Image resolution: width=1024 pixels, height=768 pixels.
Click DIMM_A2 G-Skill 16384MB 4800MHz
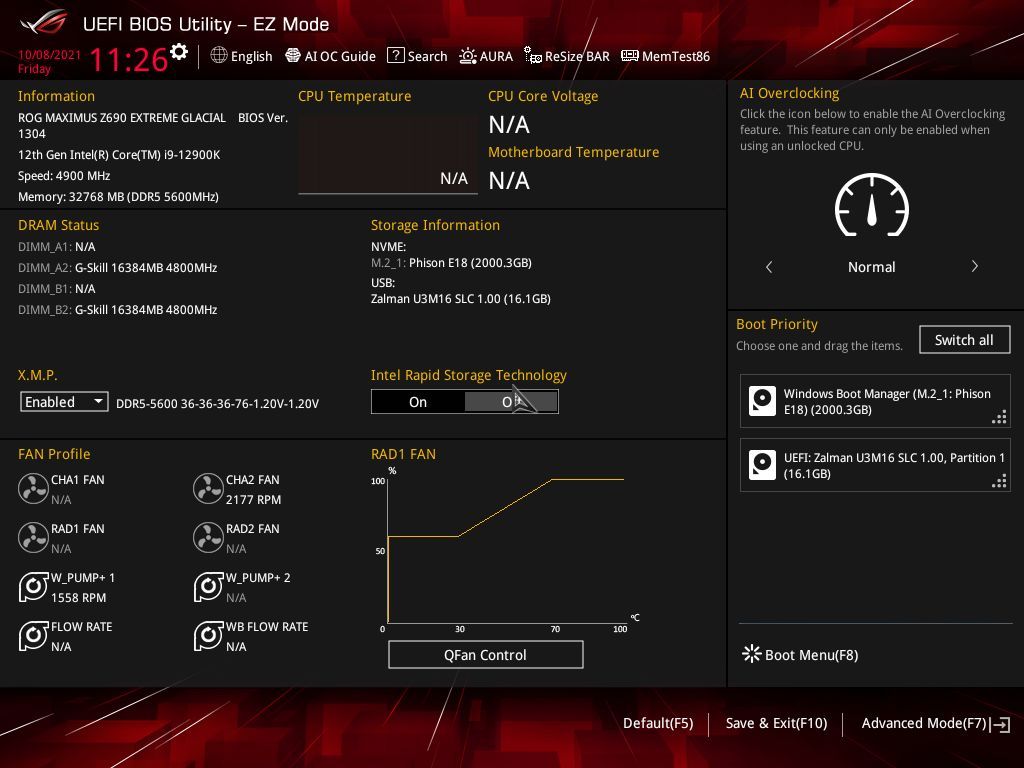(118, 268)
